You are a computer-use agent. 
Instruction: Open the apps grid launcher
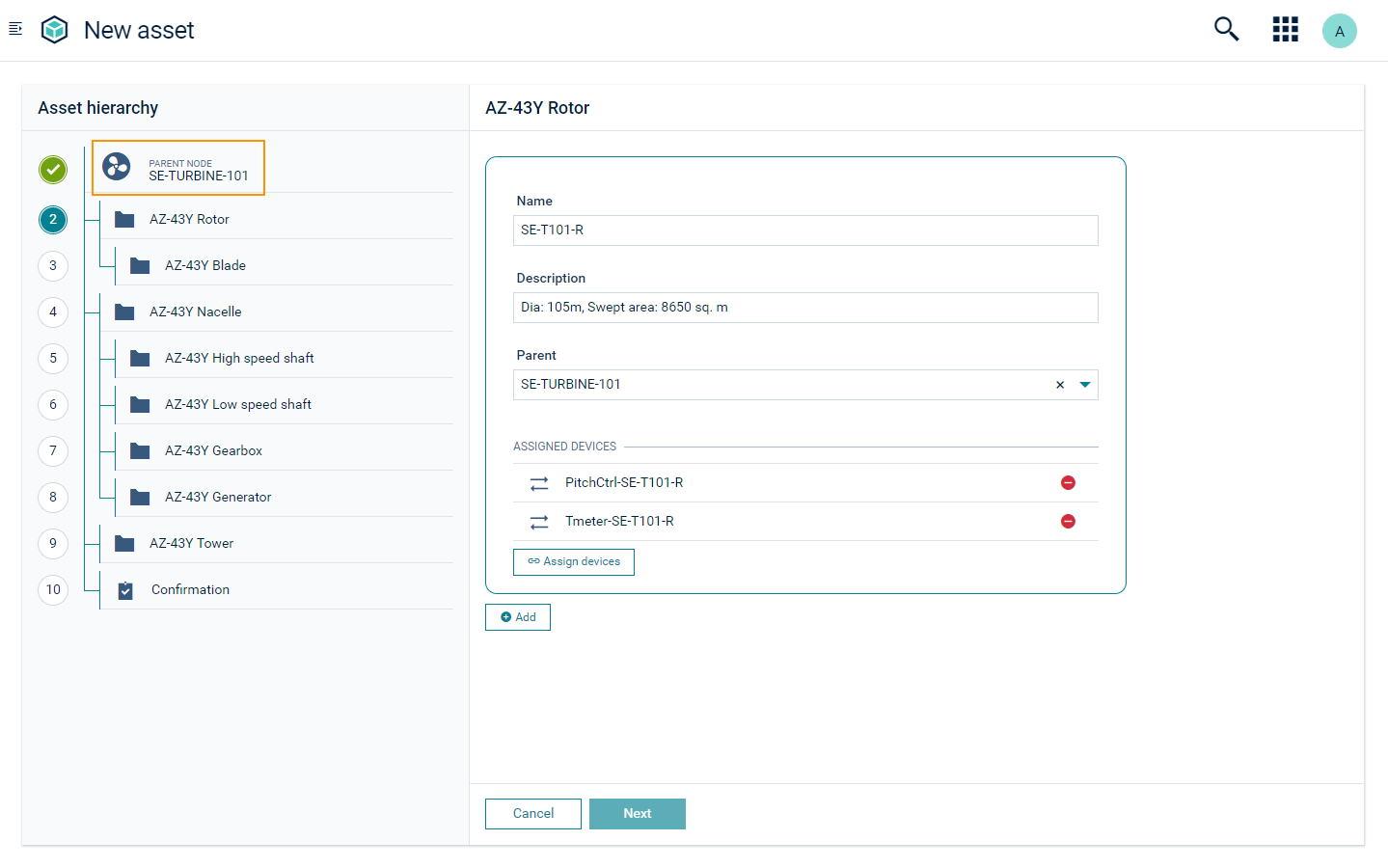1285,29
